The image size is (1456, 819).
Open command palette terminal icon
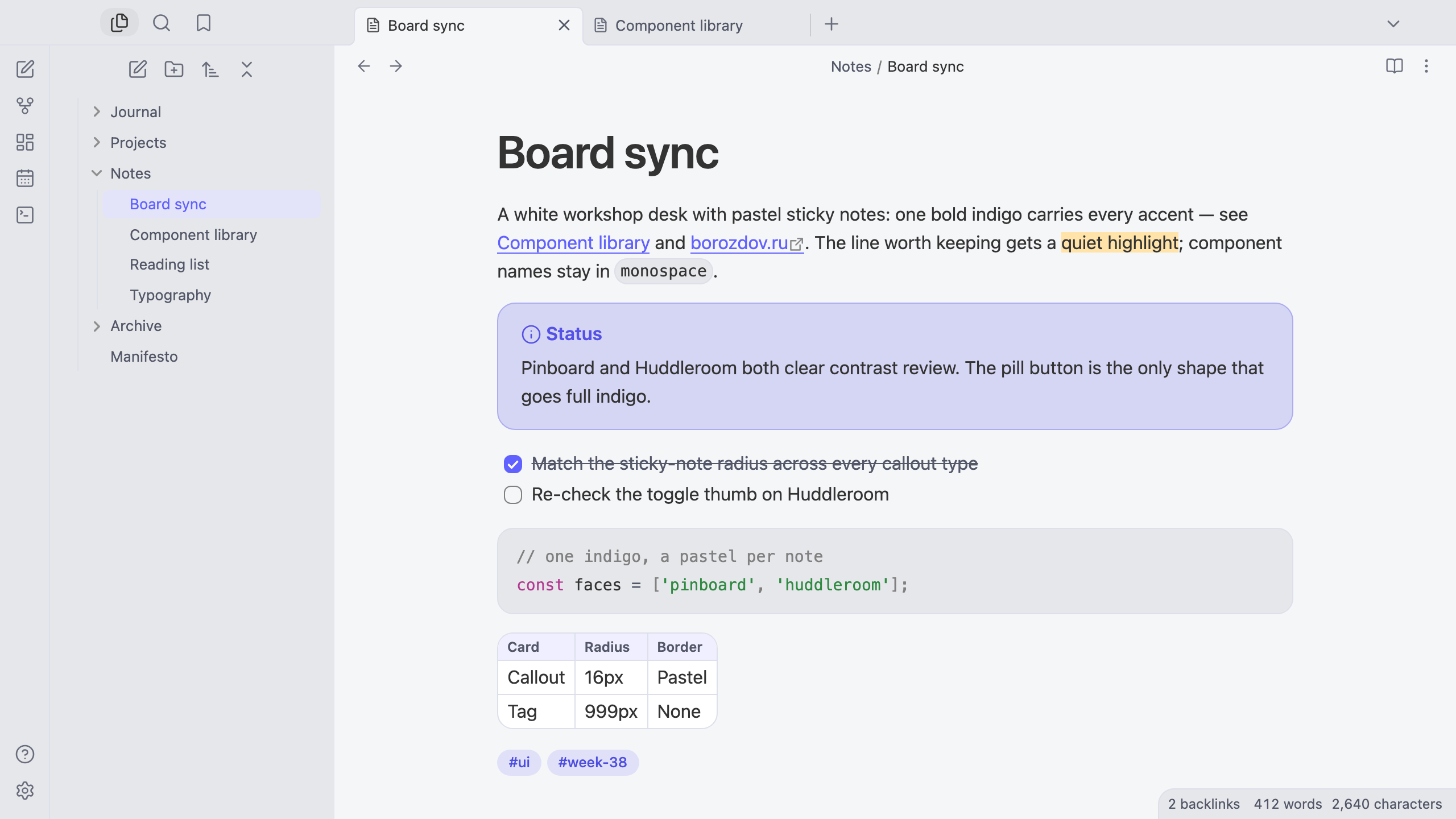(x=25, y=215)
